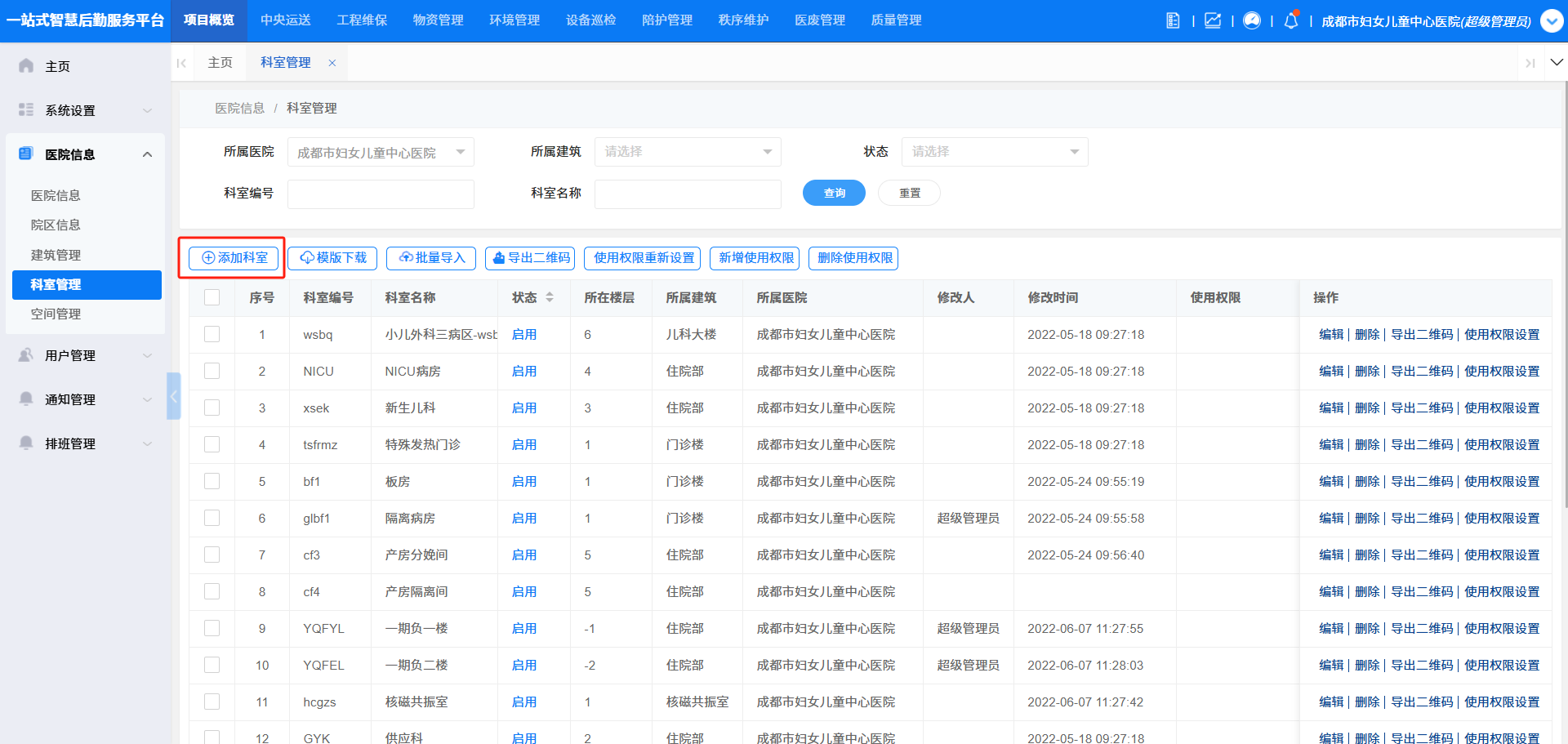The image size is (1568, 744).
Task: Click the 排班管理 bell icon in sidebar
Action: [x=26, y=443]
